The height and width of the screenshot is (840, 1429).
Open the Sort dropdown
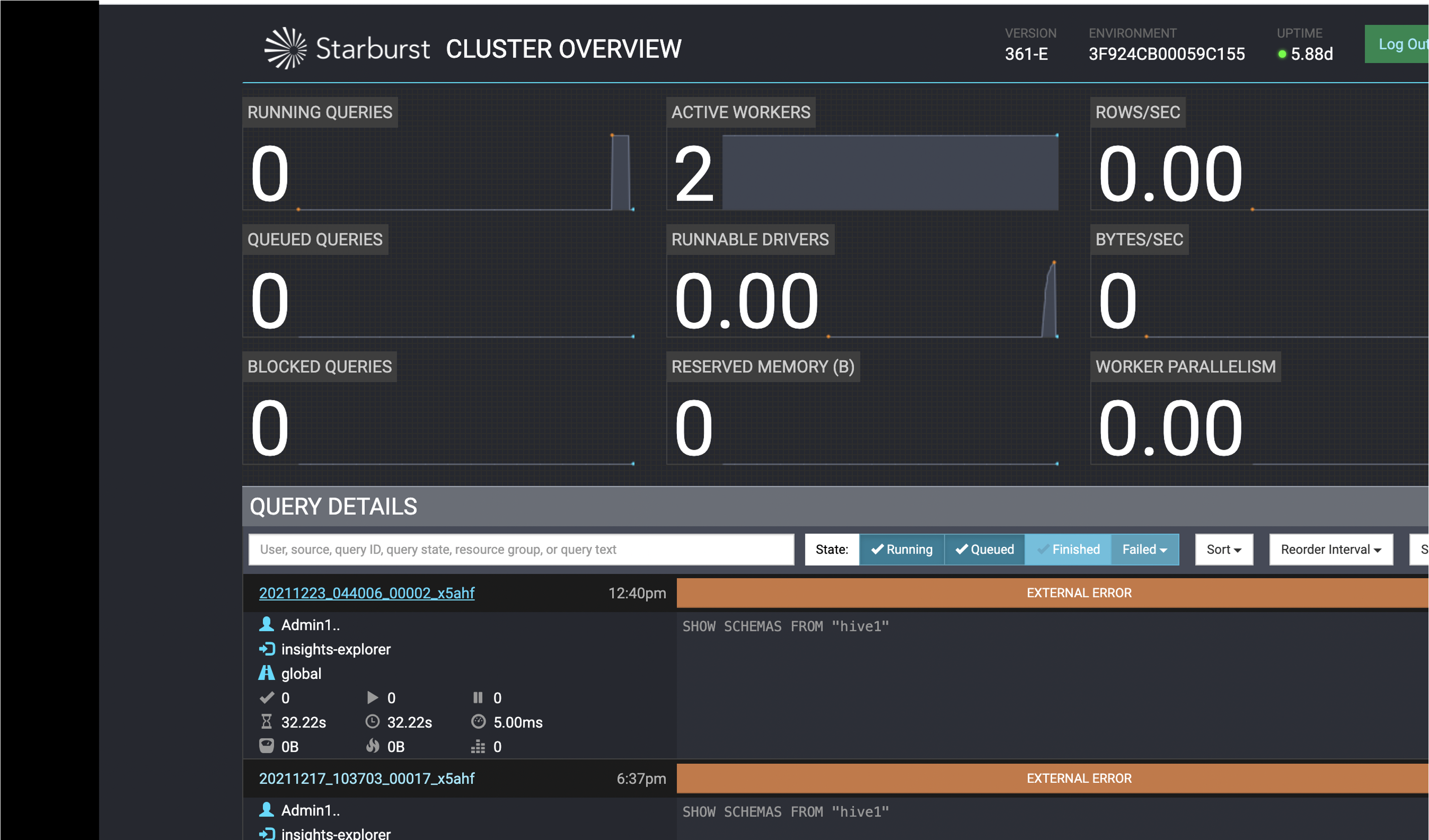tap(1224, 549)
